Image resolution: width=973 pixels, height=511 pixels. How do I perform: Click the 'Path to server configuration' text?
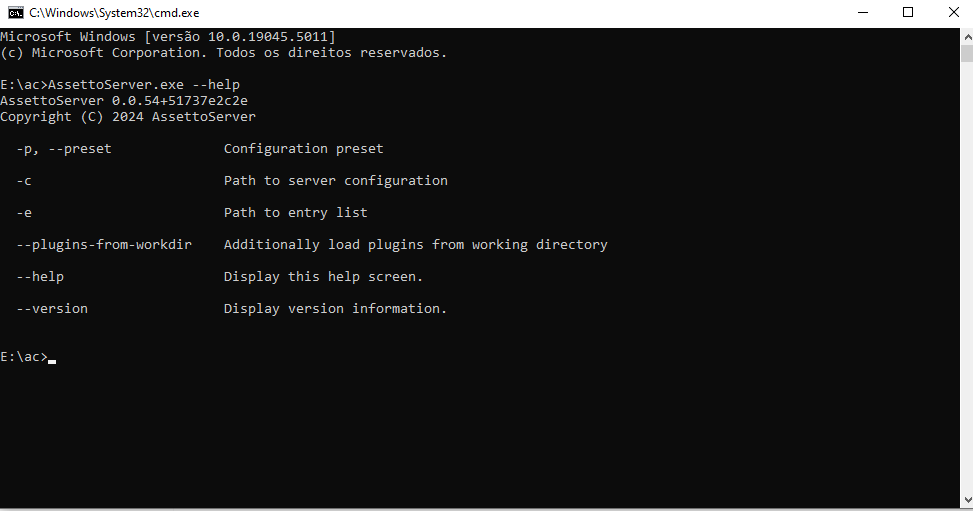[x=336, y=181]
